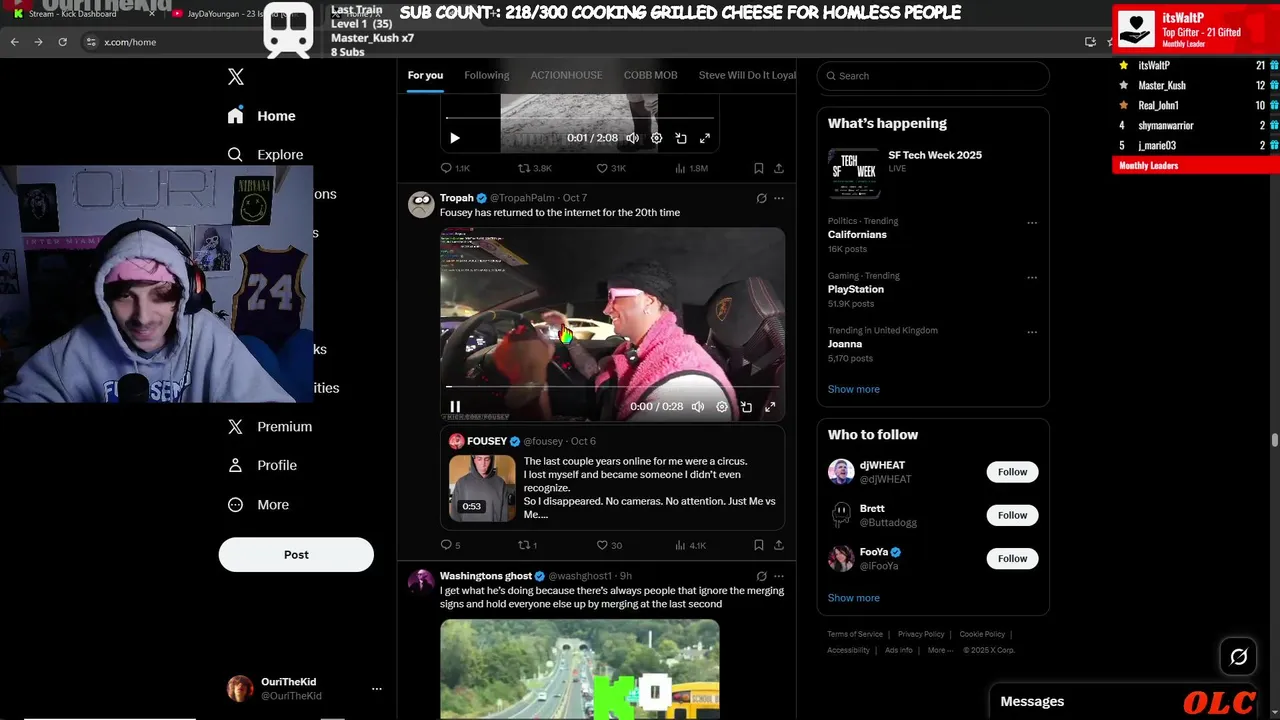The height and width of the screenshot is (720, 1280).
Task: Click the X search field
Action: 933,76
